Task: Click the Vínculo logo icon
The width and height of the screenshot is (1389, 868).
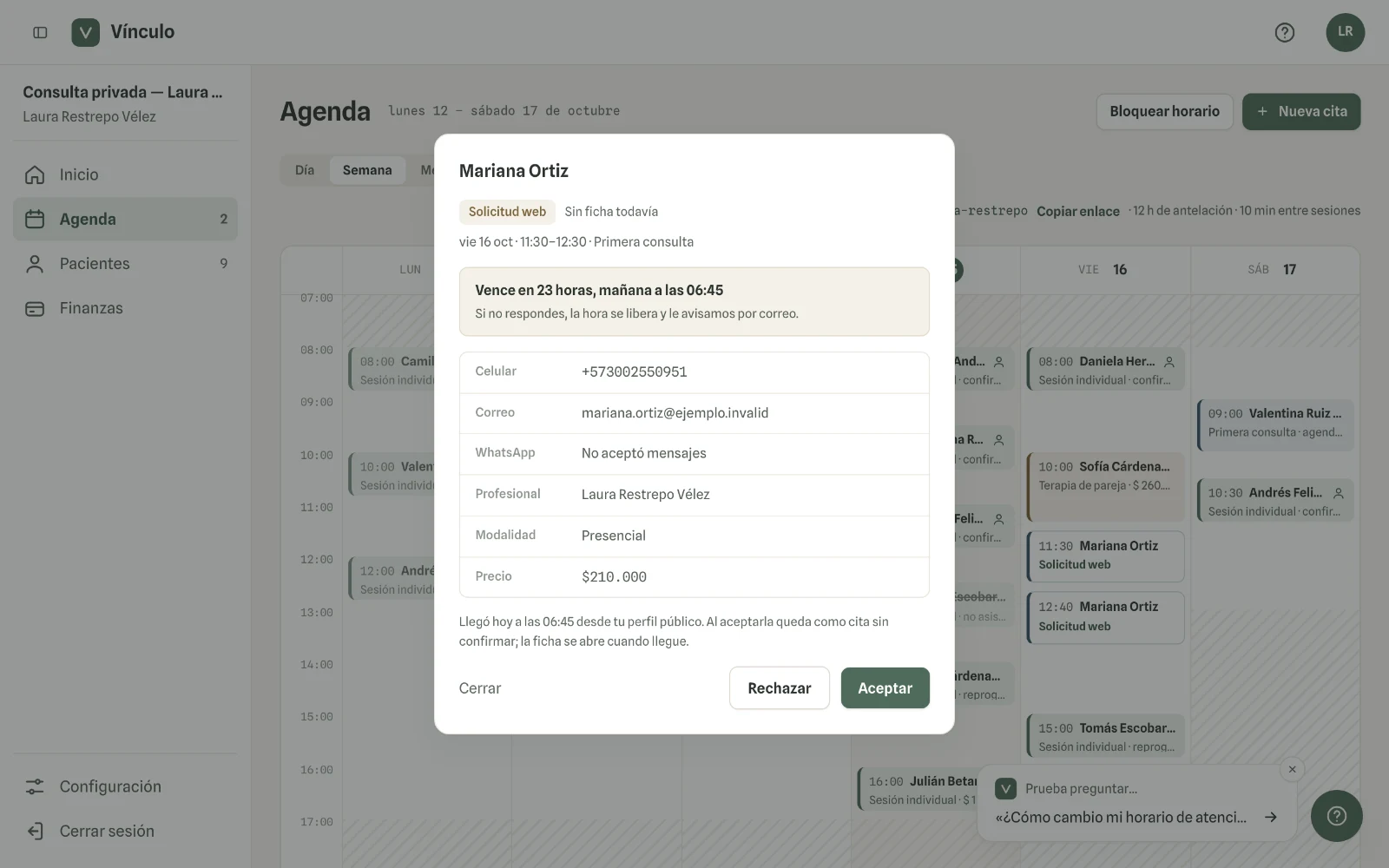Action: click(x=85, y=32)
